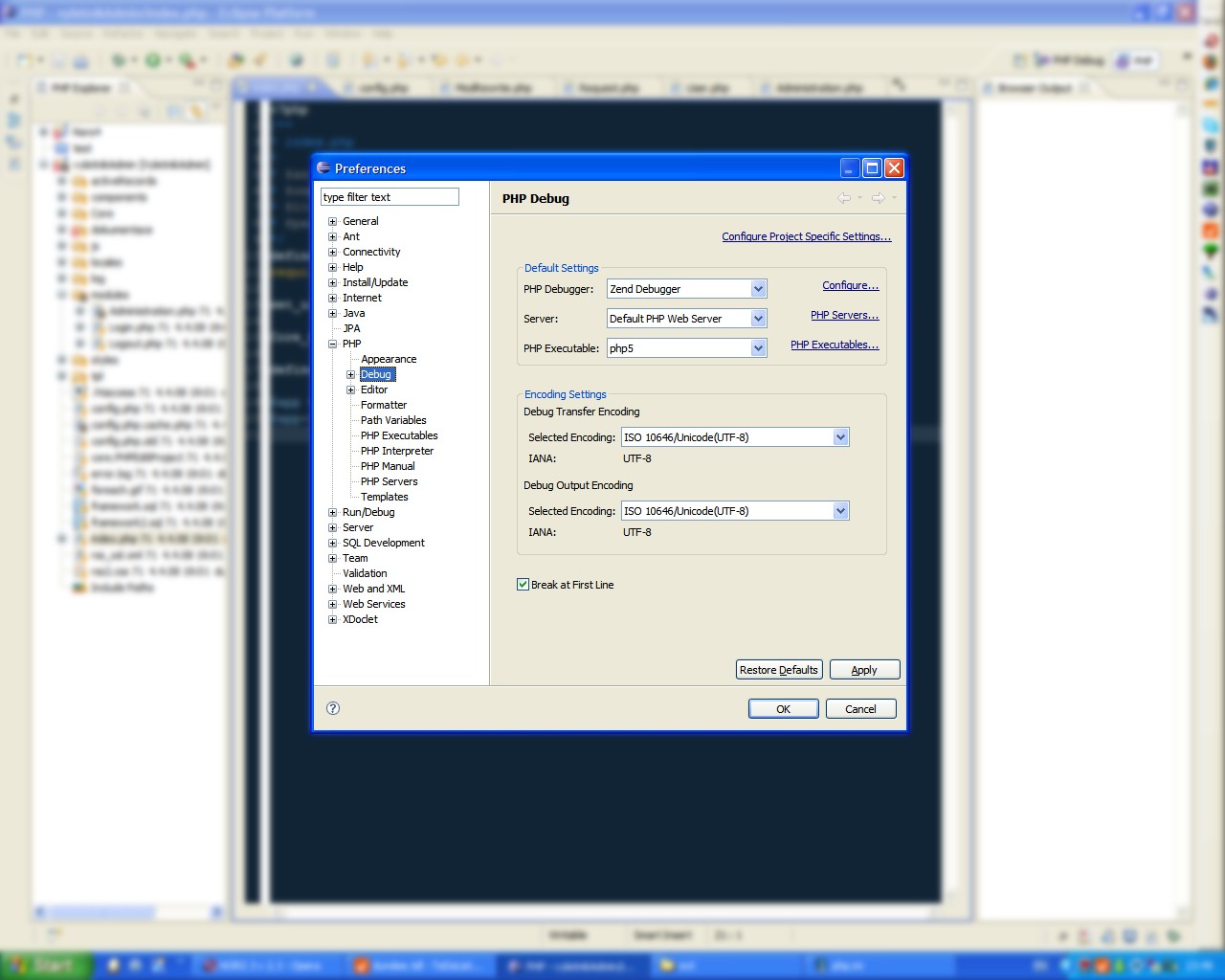Click the Apply button
The height and width of the screenshot is (980, 1225).
864,670
